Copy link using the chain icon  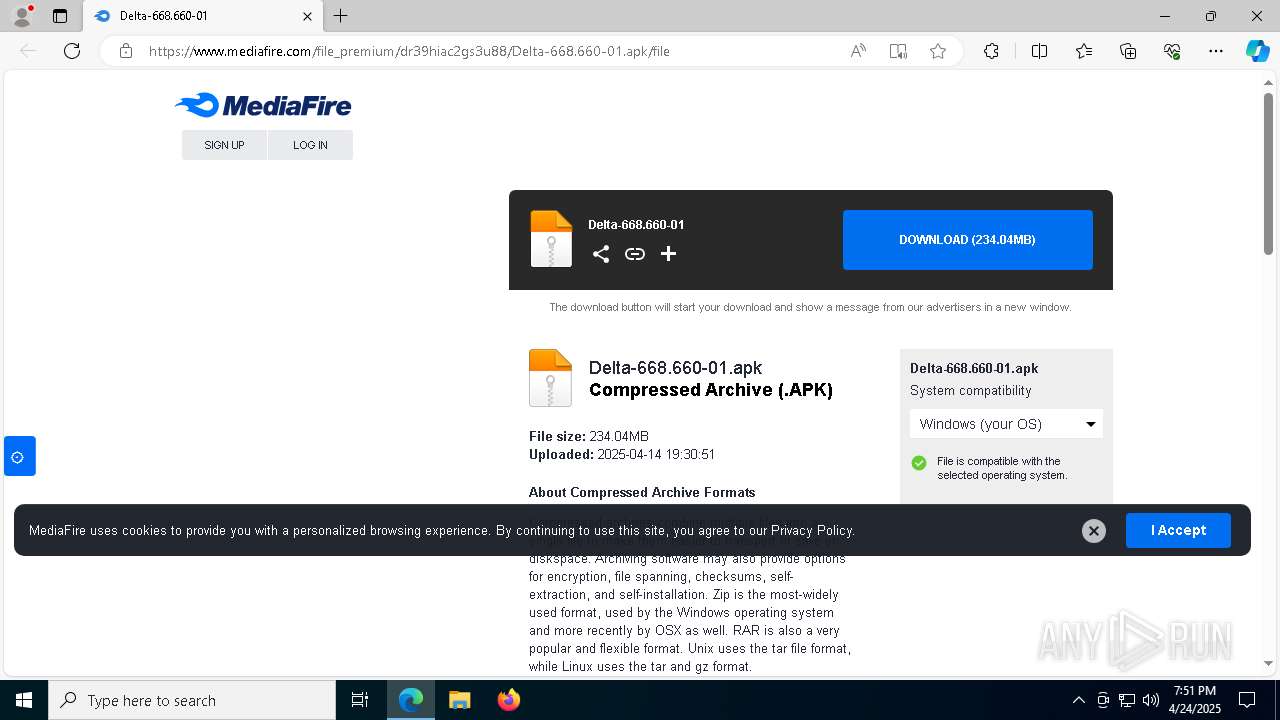(x=635, y=254)
